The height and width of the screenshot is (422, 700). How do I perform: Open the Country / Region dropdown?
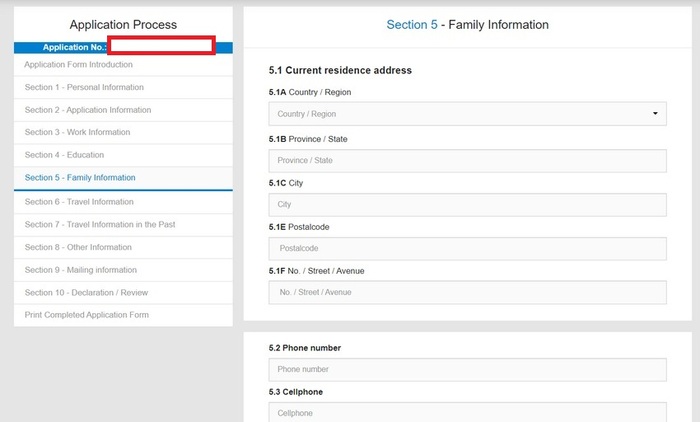[467, 114]
